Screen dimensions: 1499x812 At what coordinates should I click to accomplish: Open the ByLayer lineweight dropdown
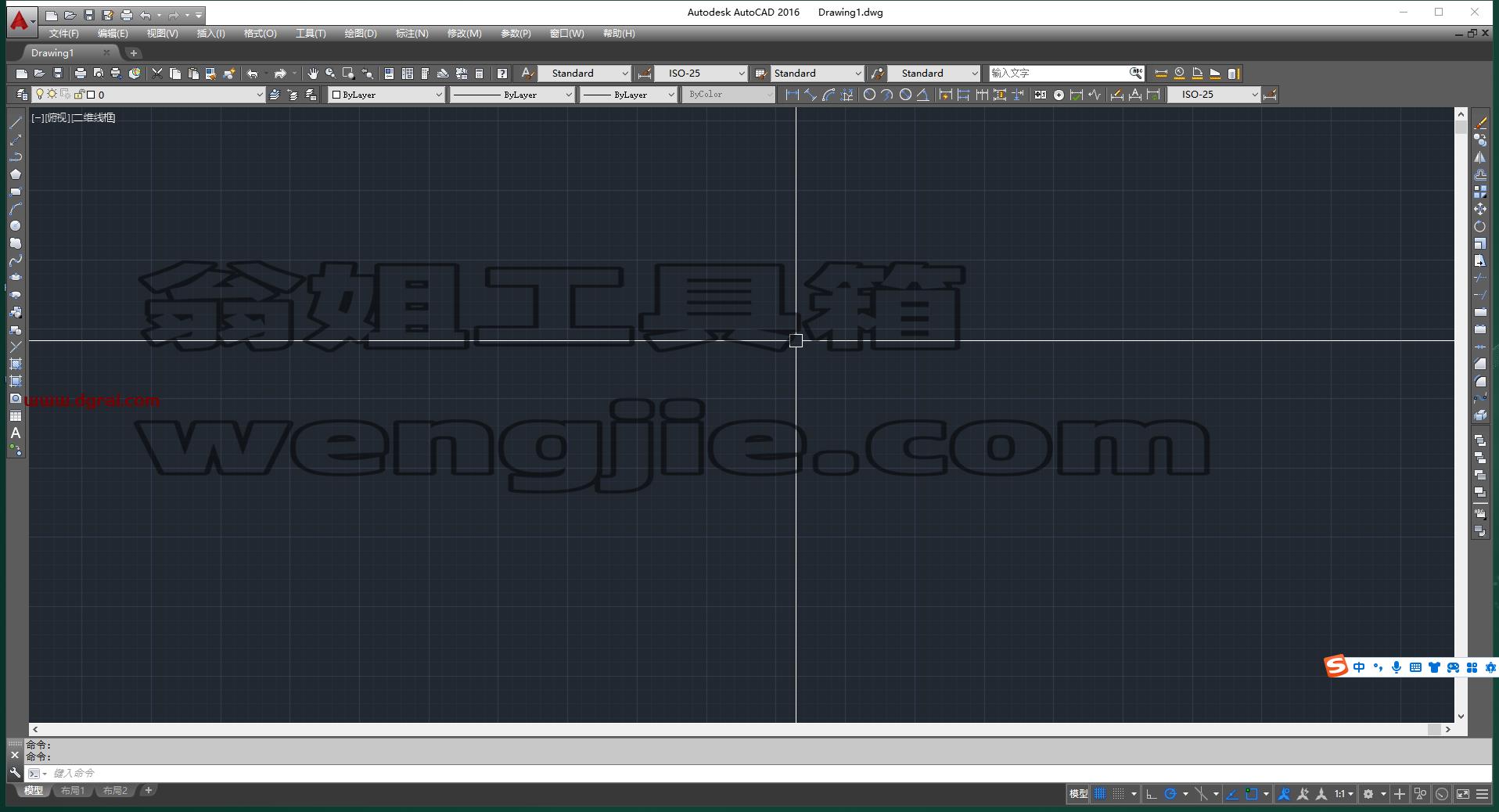[628, 95]
